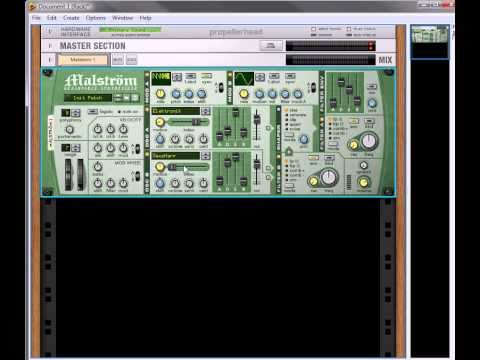This screenshot has width=480, height=360.
Task: Toggle the Mod A 1-shot button
Action: [190, 76]
